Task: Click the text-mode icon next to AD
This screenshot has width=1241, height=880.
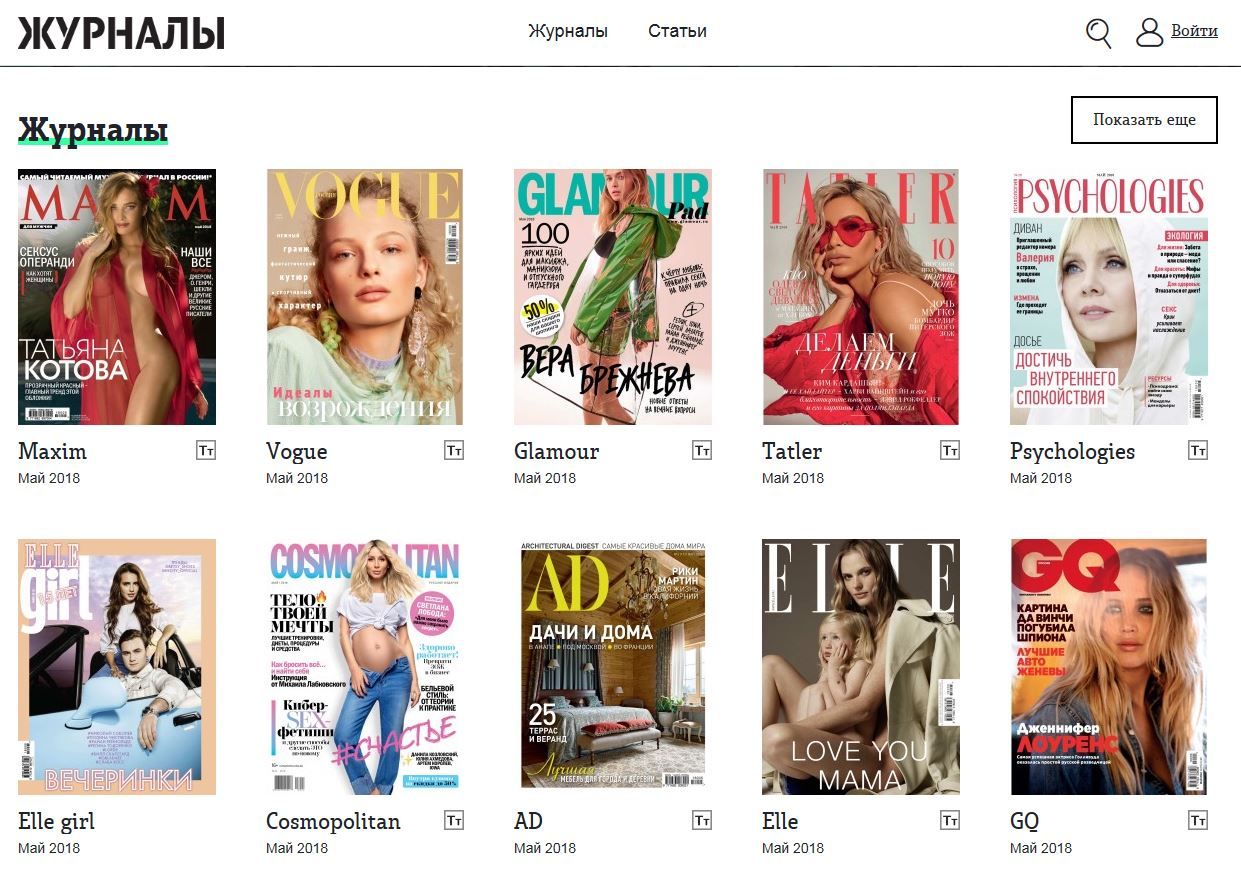Action: 702,821
